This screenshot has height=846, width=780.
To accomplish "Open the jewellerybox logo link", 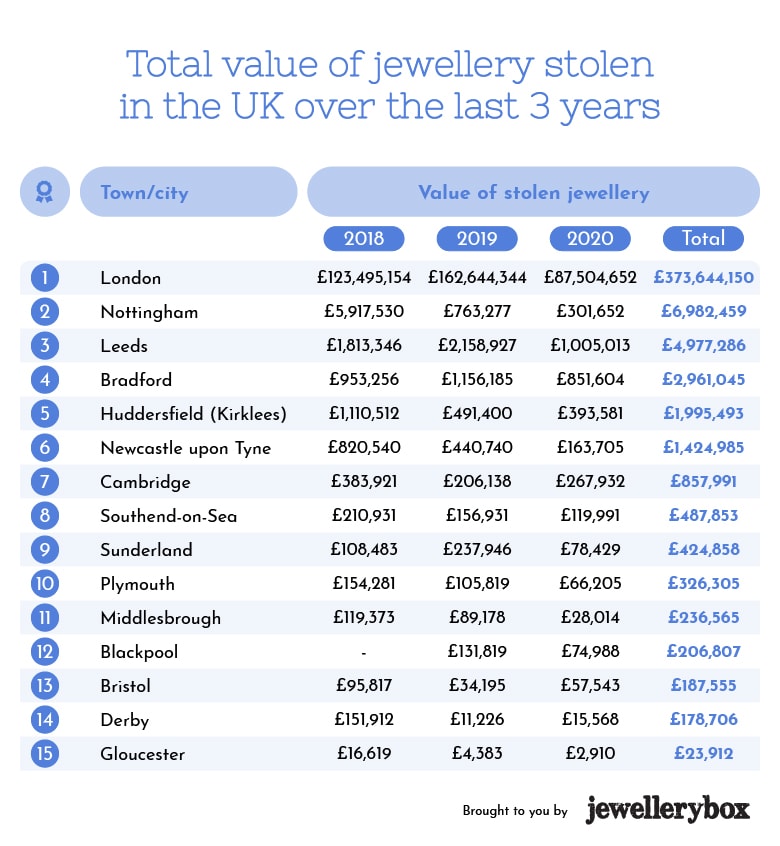I will point(667,809).
